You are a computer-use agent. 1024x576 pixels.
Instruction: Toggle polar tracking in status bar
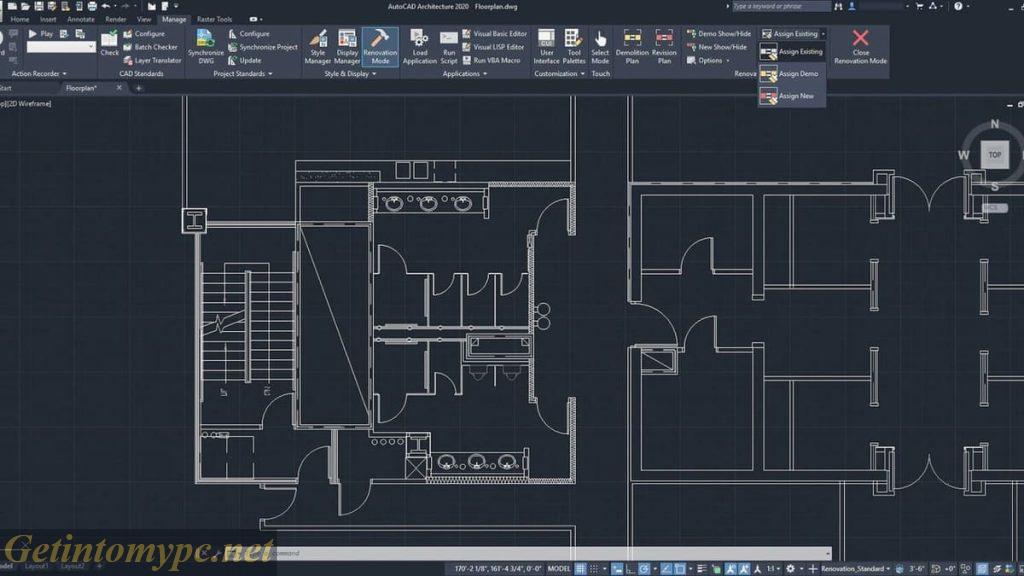[x=644, y=569]
